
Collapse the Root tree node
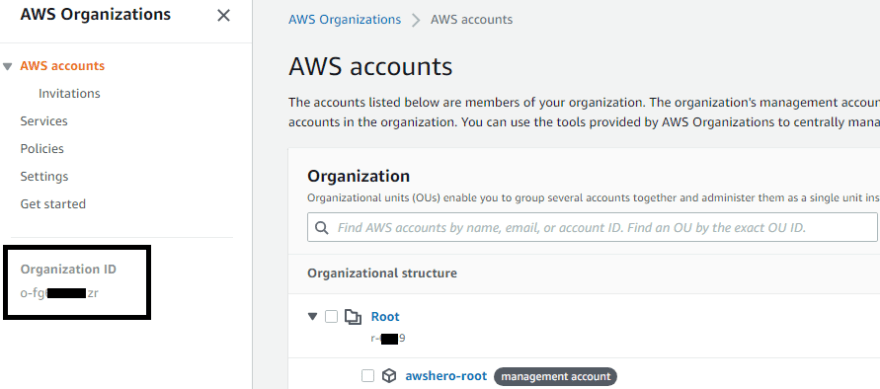coord(313,317)
